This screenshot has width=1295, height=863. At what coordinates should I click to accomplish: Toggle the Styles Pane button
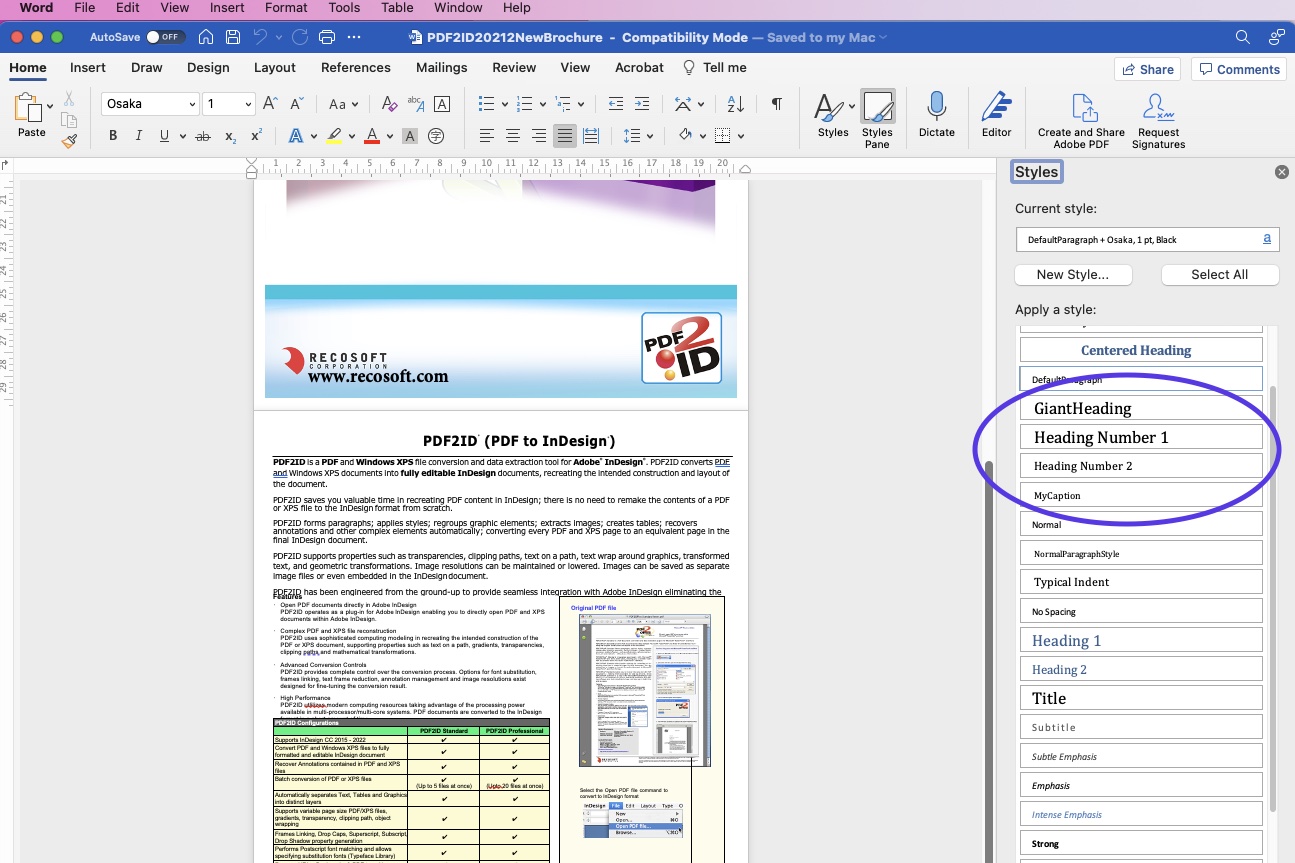pyautogui.click(x=877, y=120)
